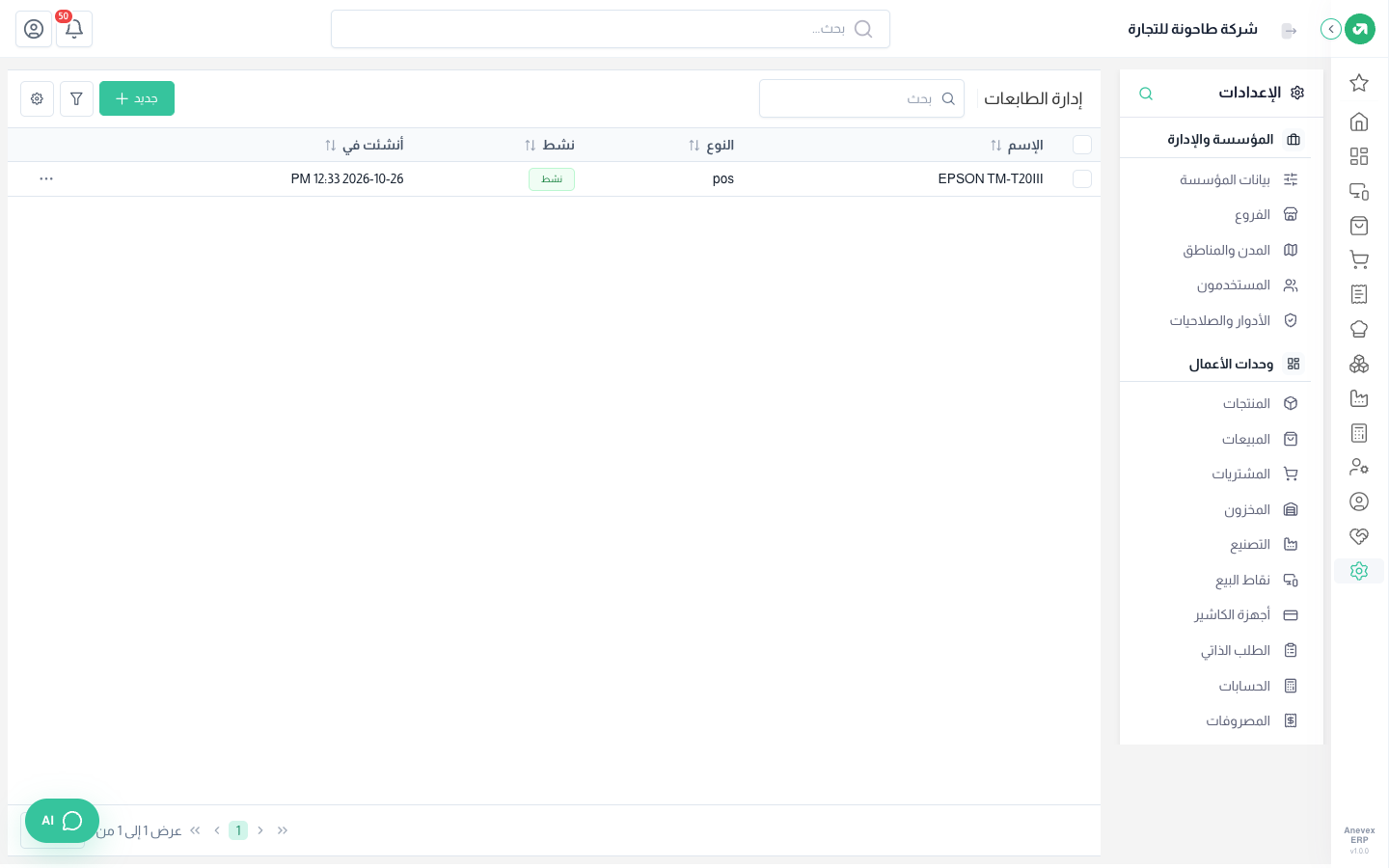Click the green نشط status badge in the row
This screenshot has width=1389, height=868.
(552, 179)
